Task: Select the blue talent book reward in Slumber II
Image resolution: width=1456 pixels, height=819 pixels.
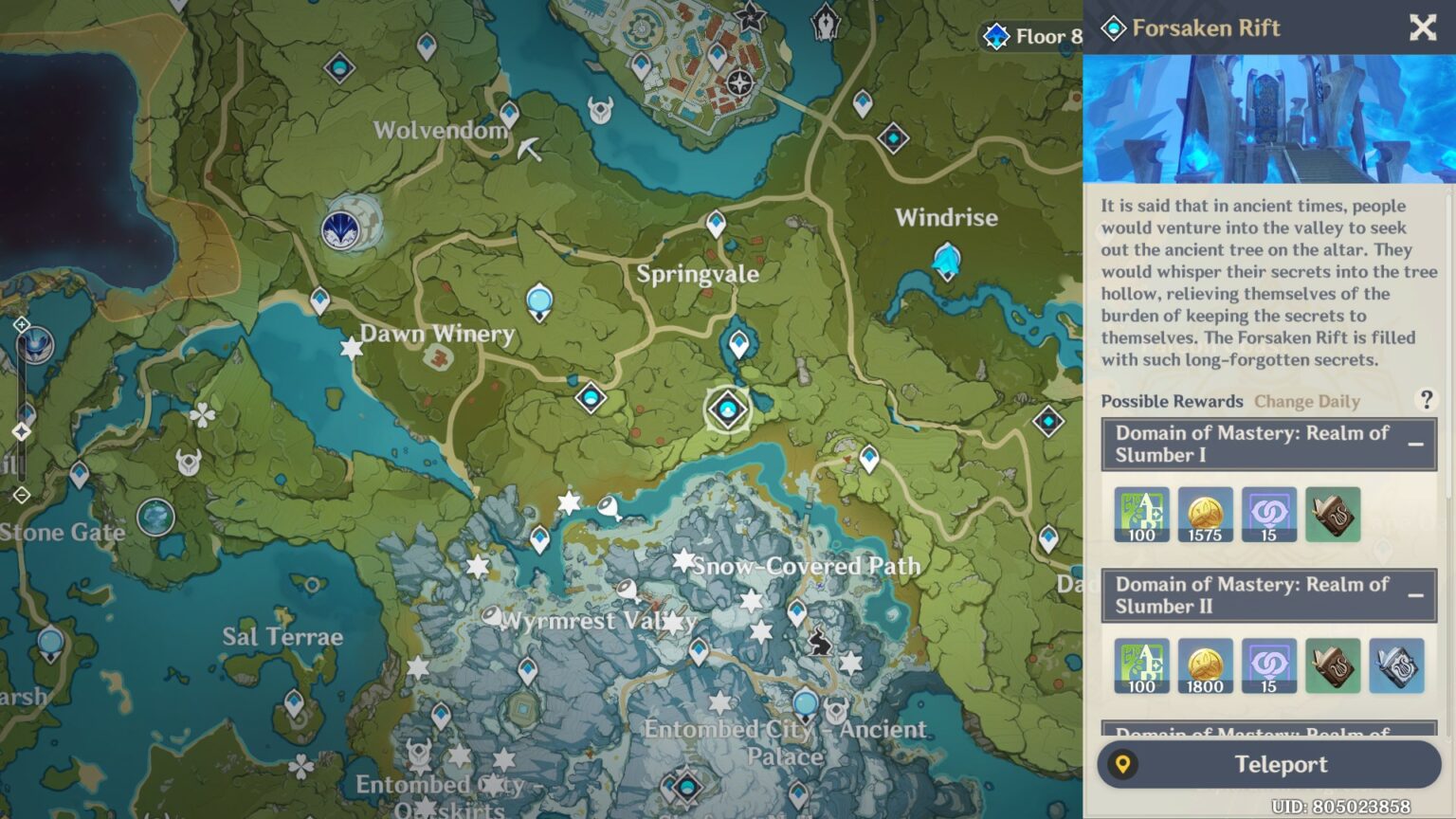Action: pyautogui.click(x=1396, y=665)
